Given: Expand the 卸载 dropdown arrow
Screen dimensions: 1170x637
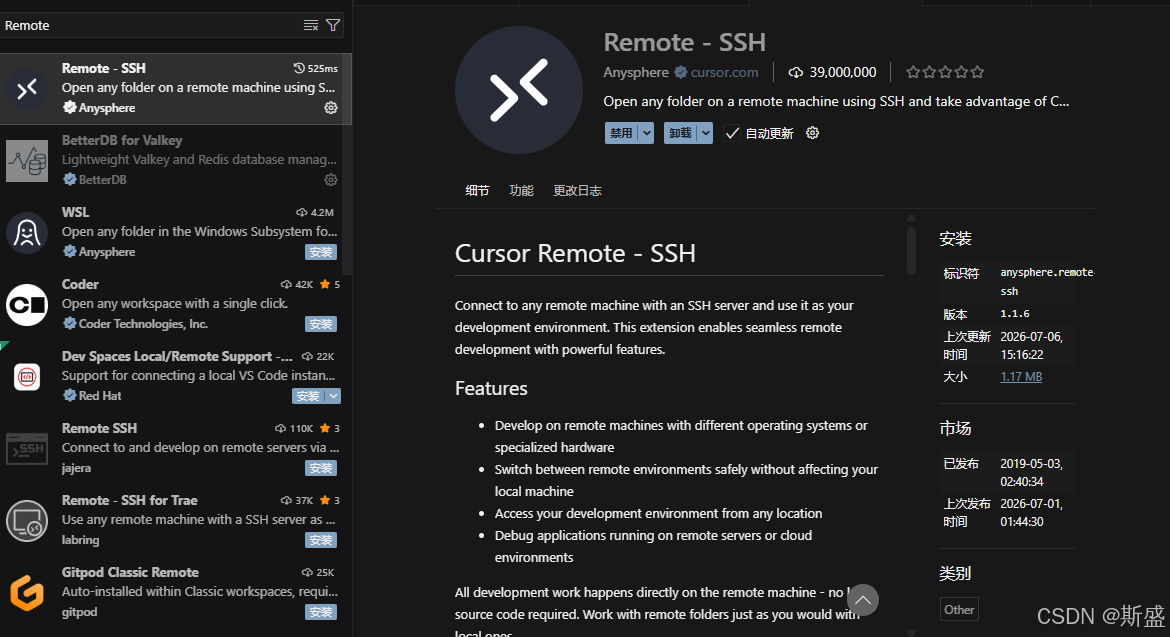Looking at the screenshot, I should pos(705,133).
